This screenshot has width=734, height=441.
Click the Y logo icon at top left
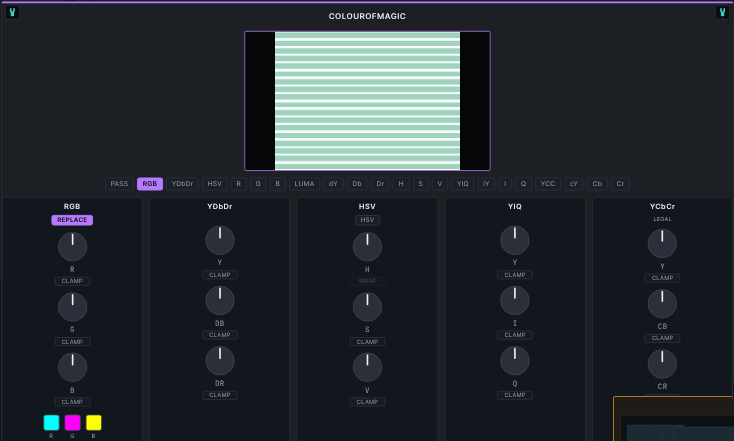click(12, 12)
